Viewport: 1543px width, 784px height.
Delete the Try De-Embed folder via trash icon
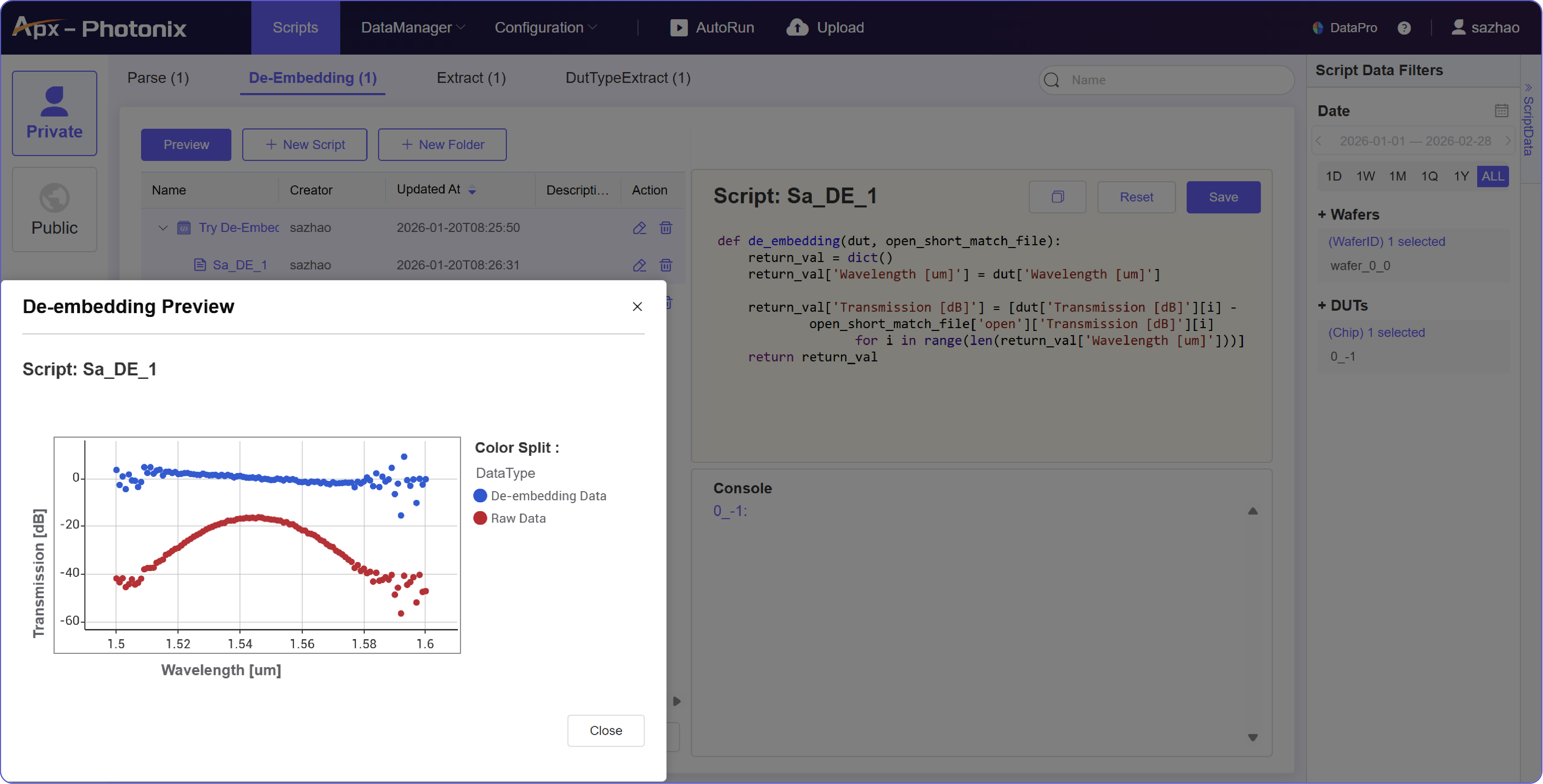pyautogui.click(x=666, y=228)
